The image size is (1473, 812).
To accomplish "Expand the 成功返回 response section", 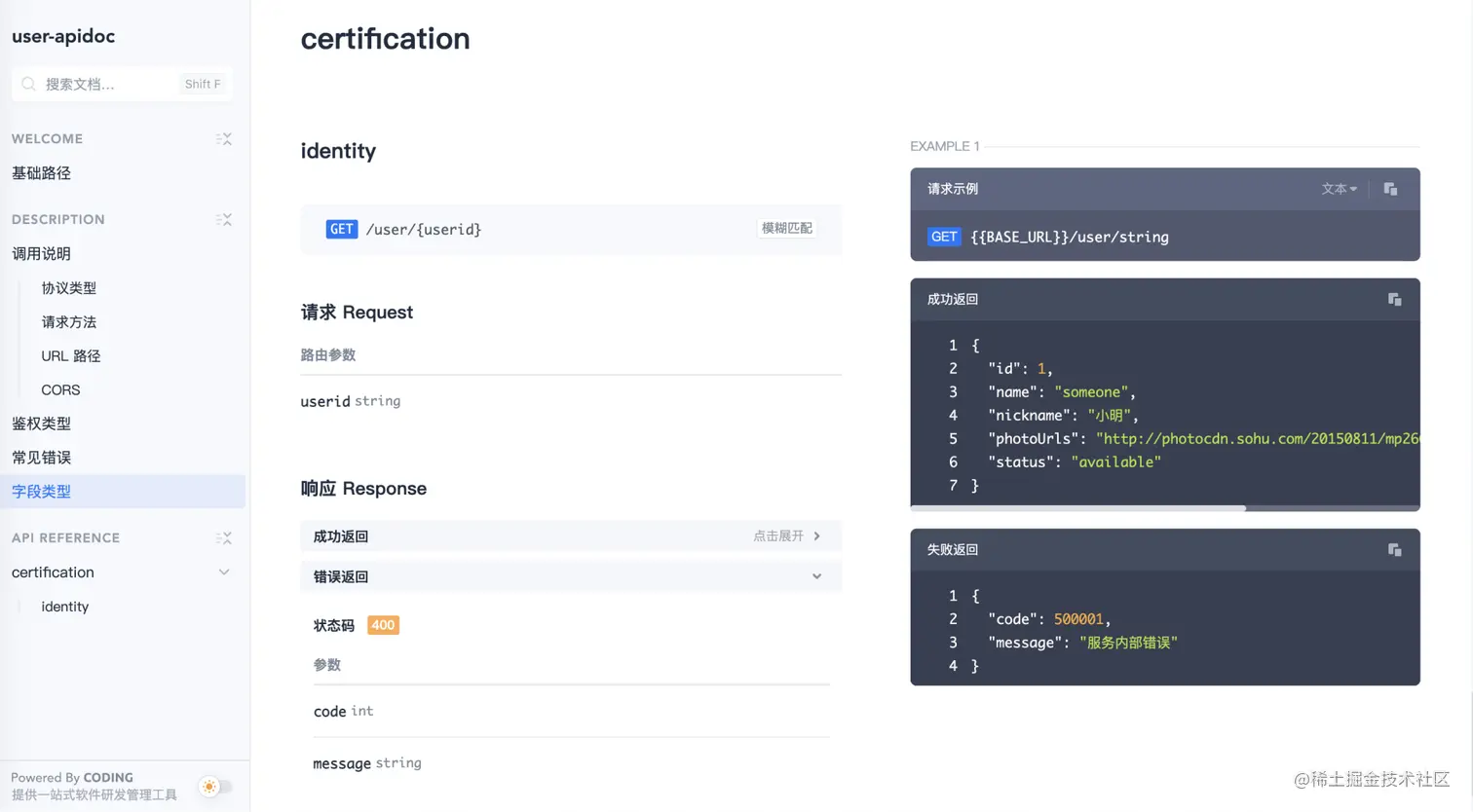I will click(x=571, y=536).
